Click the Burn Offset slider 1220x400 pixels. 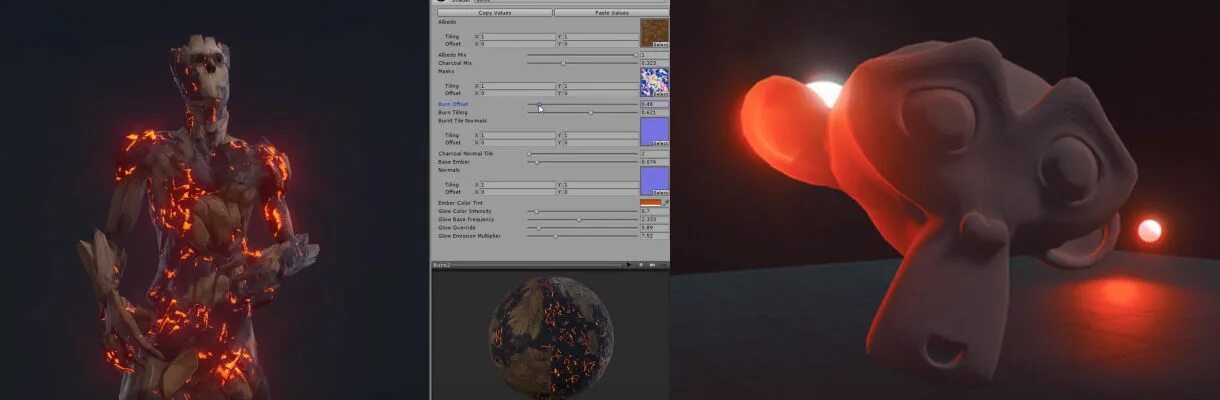[x=582, y=104]
